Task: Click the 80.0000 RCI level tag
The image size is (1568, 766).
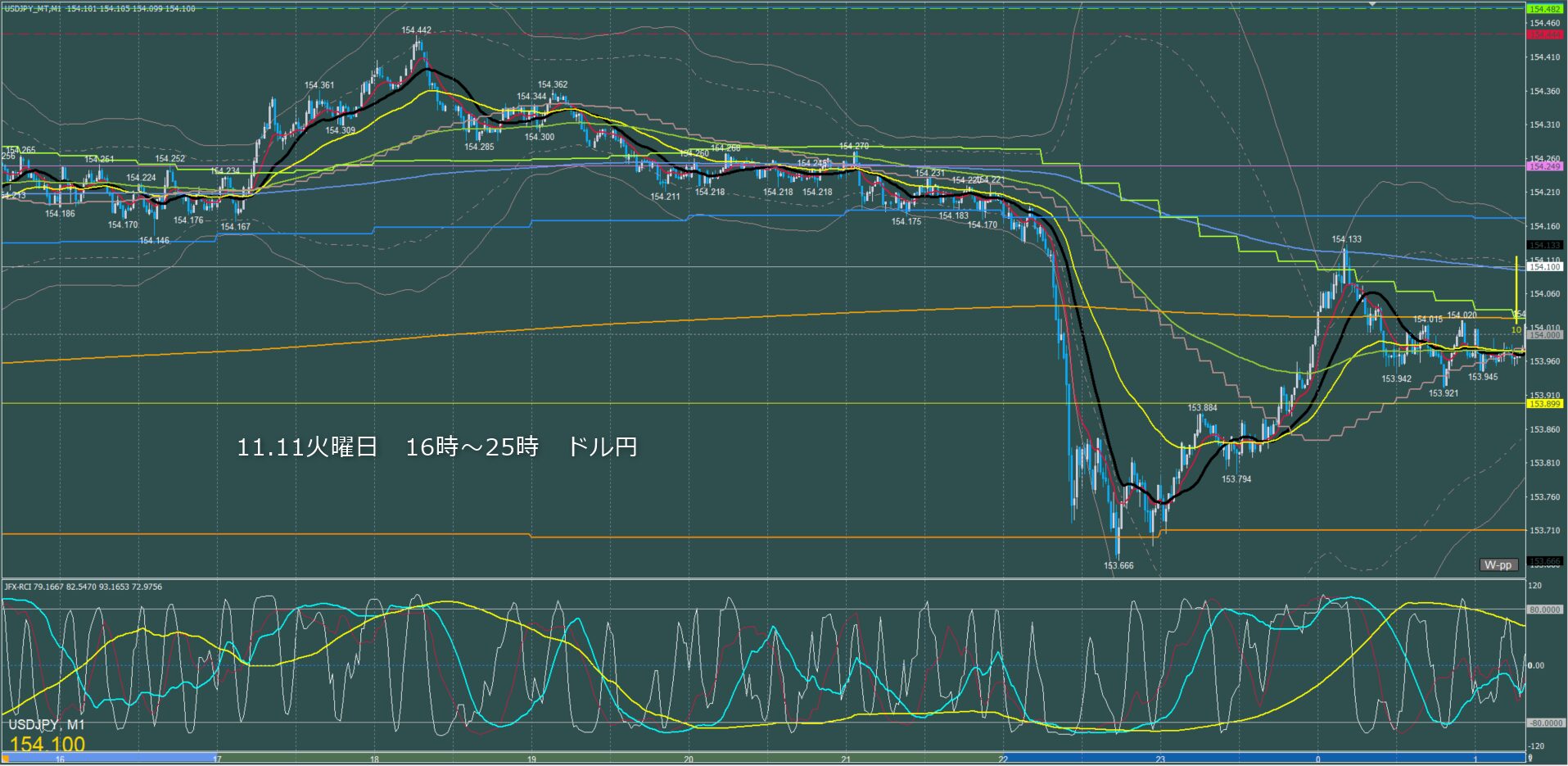Action: [x=1544, y=610]
